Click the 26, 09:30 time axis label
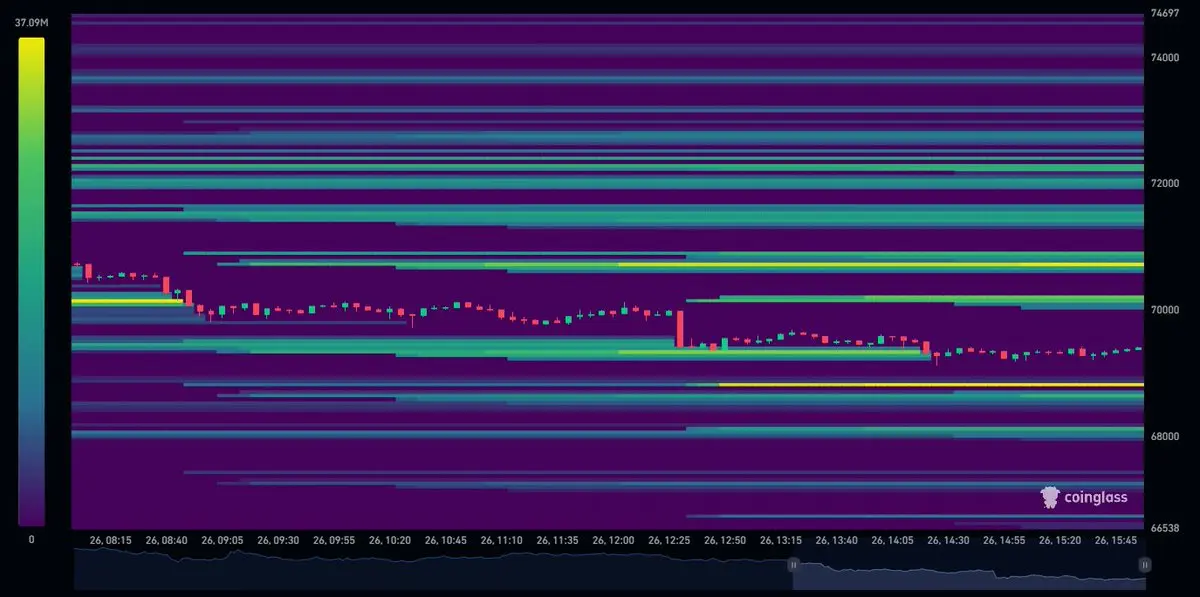 278,540
